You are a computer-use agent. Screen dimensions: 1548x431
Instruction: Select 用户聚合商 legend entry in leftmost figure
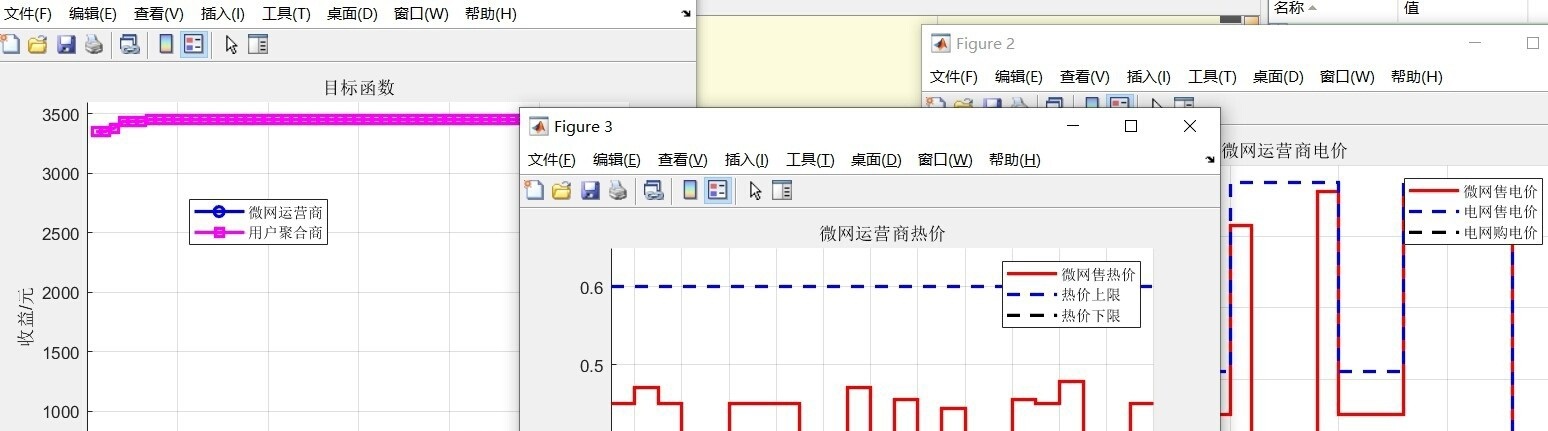[259, 233]
